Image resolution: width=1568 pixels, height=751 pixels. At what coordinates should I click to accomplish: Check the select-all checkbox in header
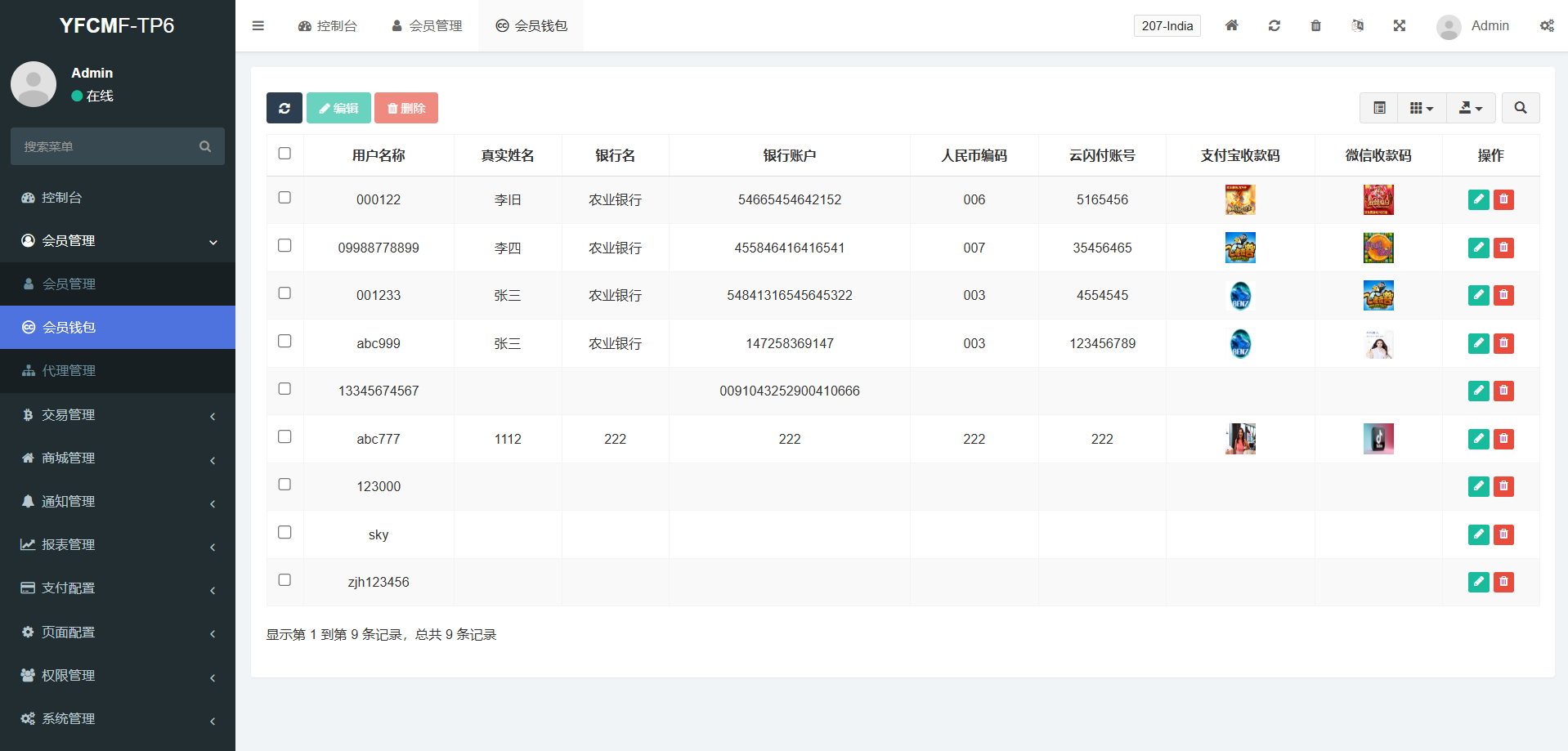click(x=284, y=154)
